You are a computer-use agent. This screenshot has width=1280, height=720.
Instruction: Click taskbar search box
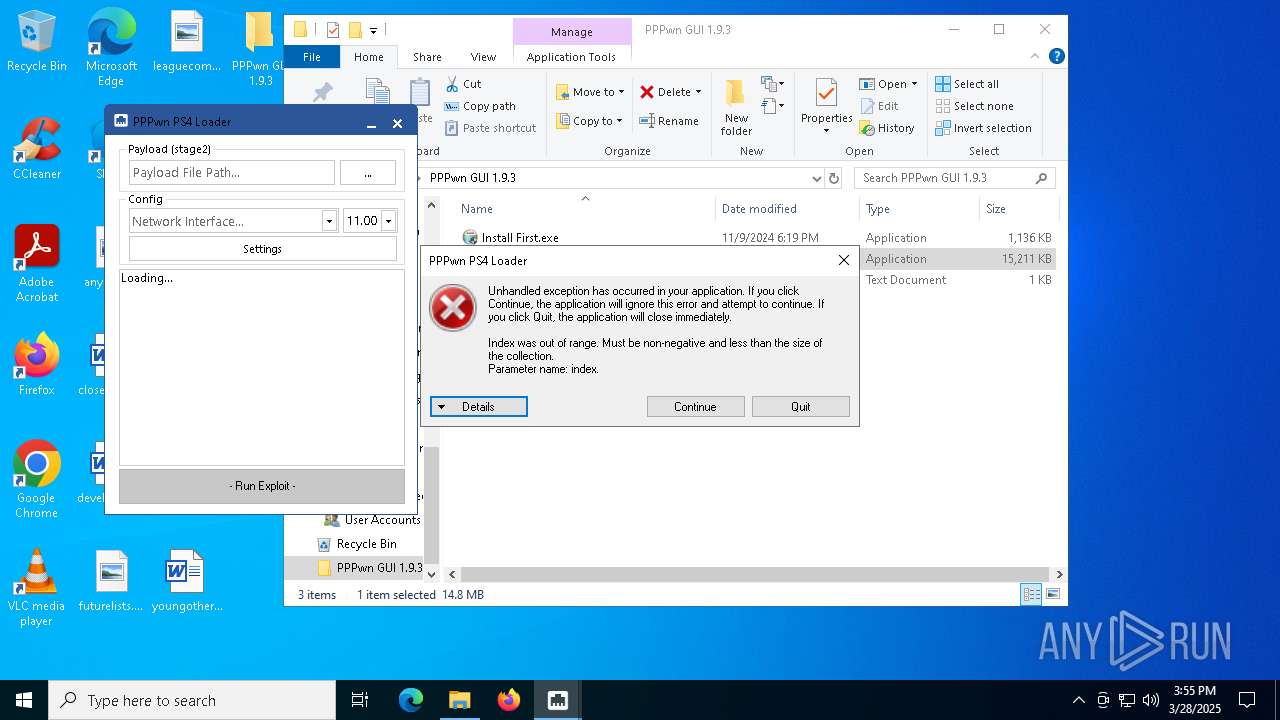pos(192,700)
